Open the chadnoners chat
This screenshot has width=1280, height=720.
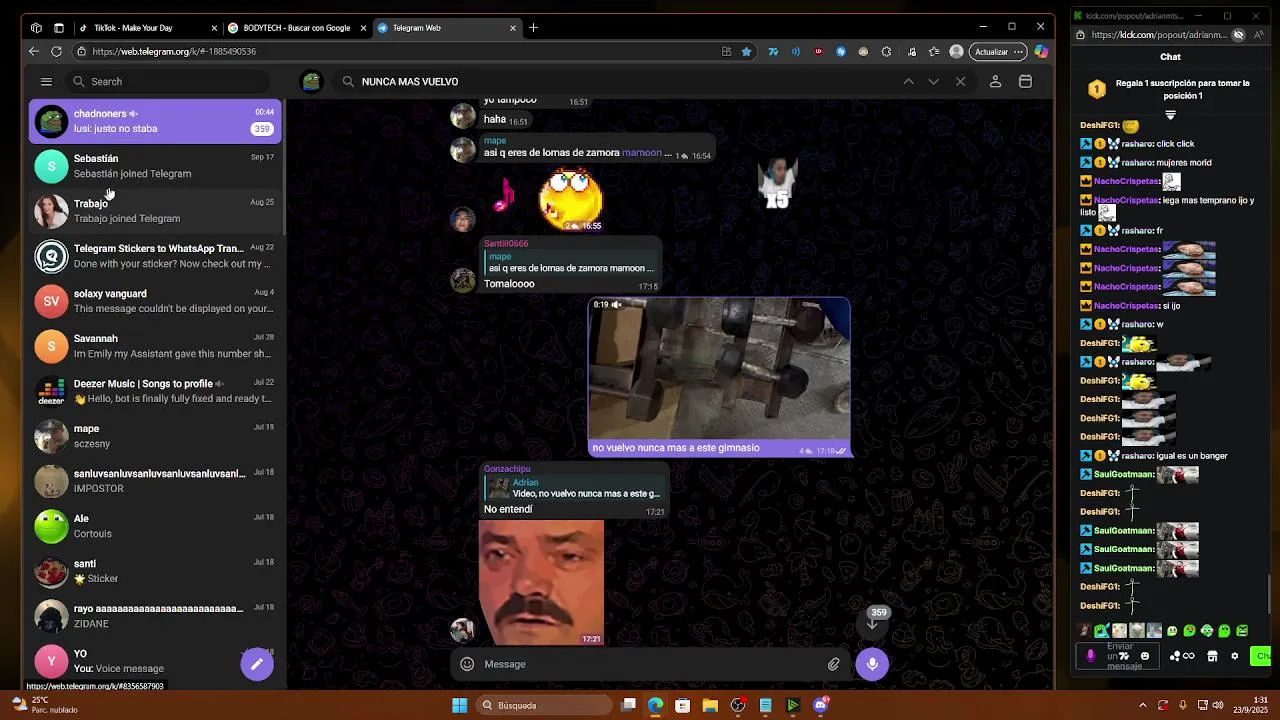[x=155, y=121]
